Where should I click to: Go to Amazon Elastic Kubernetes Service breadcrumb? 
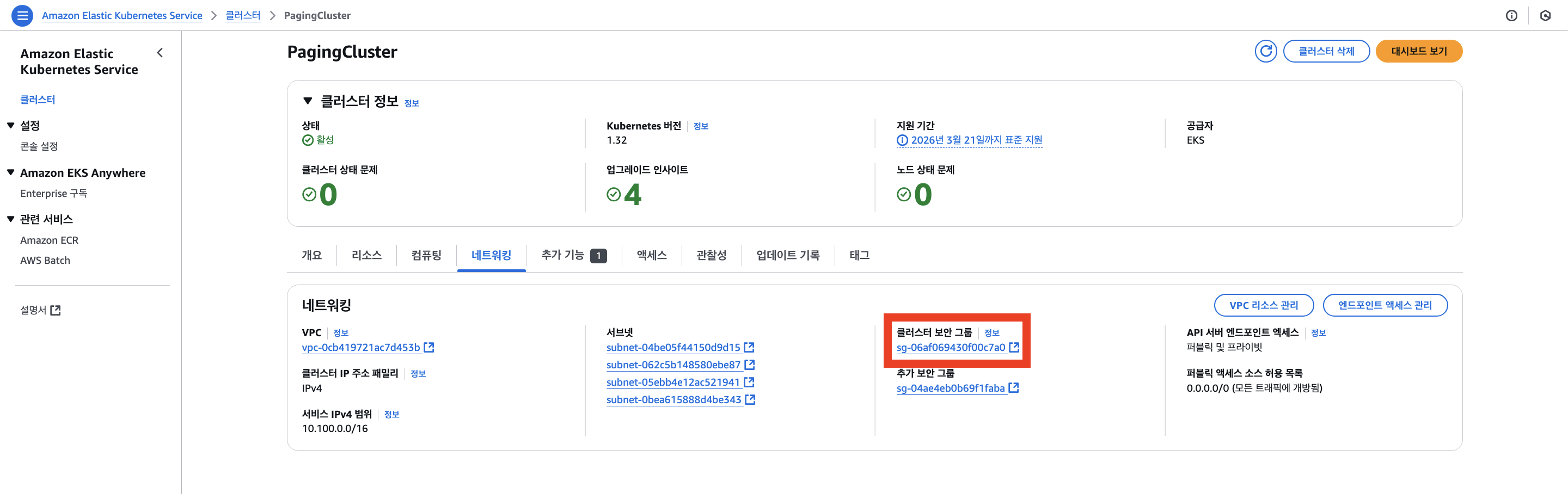coord(122,16)
